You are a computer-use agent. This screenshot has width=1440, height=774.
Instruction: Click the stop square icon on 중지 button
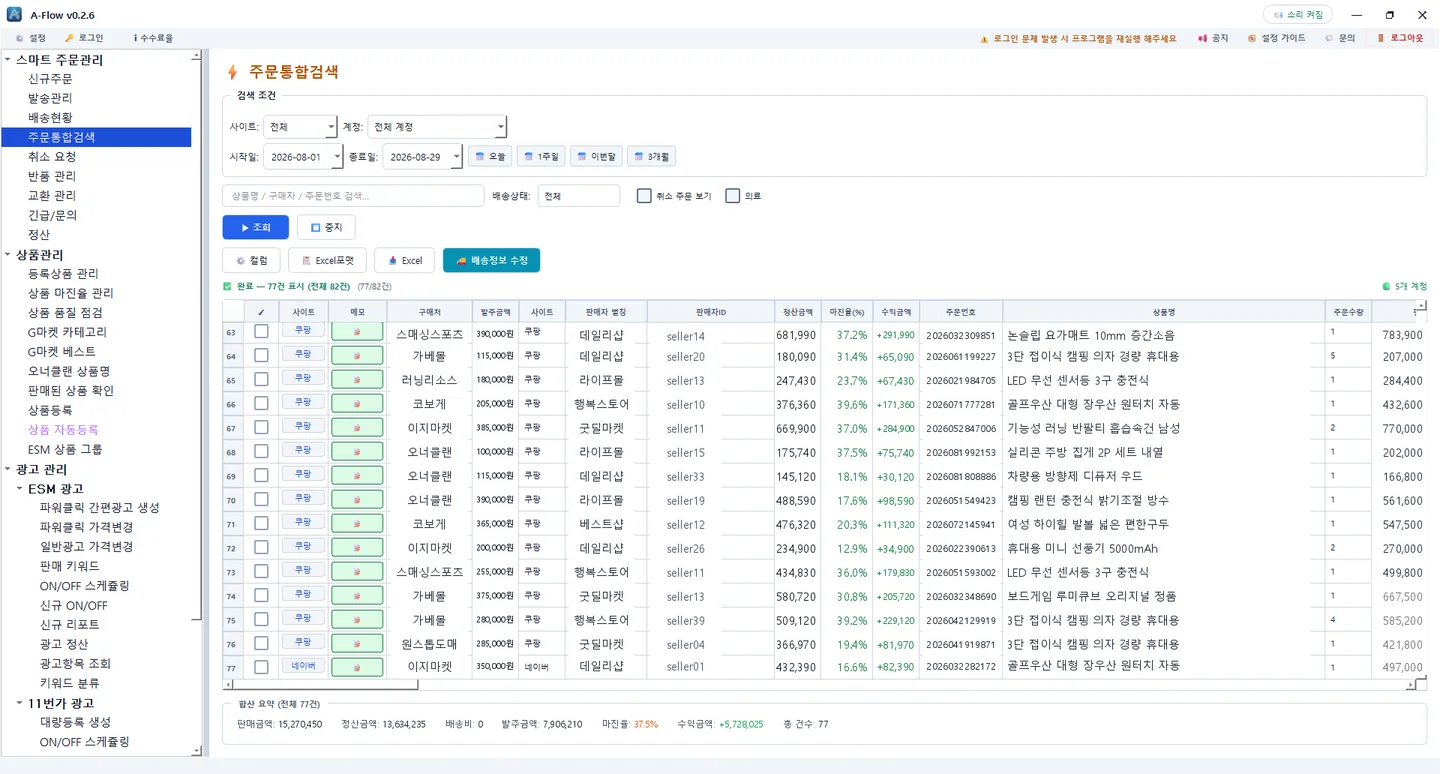pos(316,228)
